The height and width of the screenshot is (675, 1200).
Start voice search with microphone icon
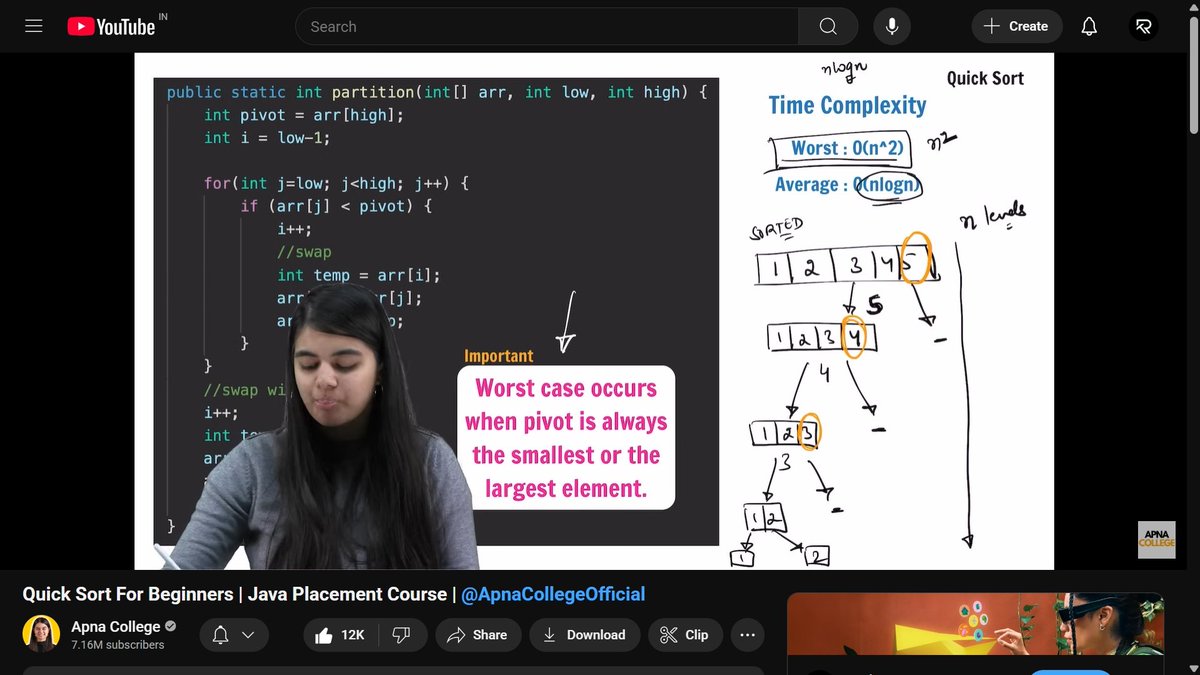tap(892, 27)
